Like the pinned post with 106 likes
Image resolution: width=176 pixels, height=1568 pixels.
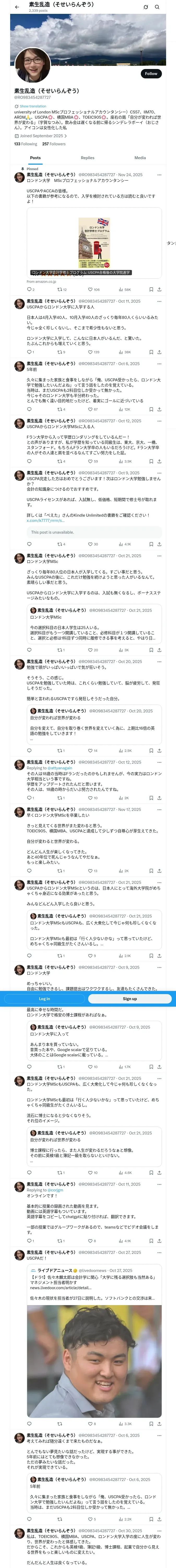93,290
